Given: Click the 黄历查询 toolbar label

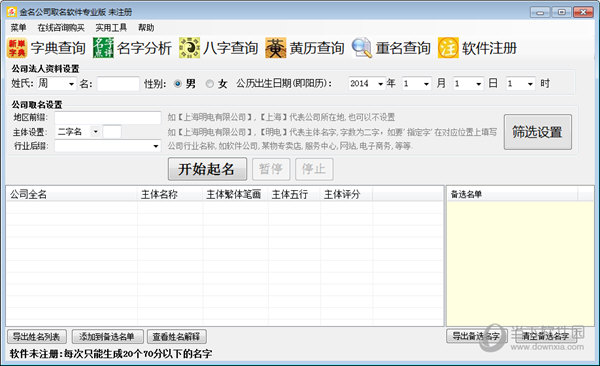Looking at the screenshot, I should (x=317, y=48).
